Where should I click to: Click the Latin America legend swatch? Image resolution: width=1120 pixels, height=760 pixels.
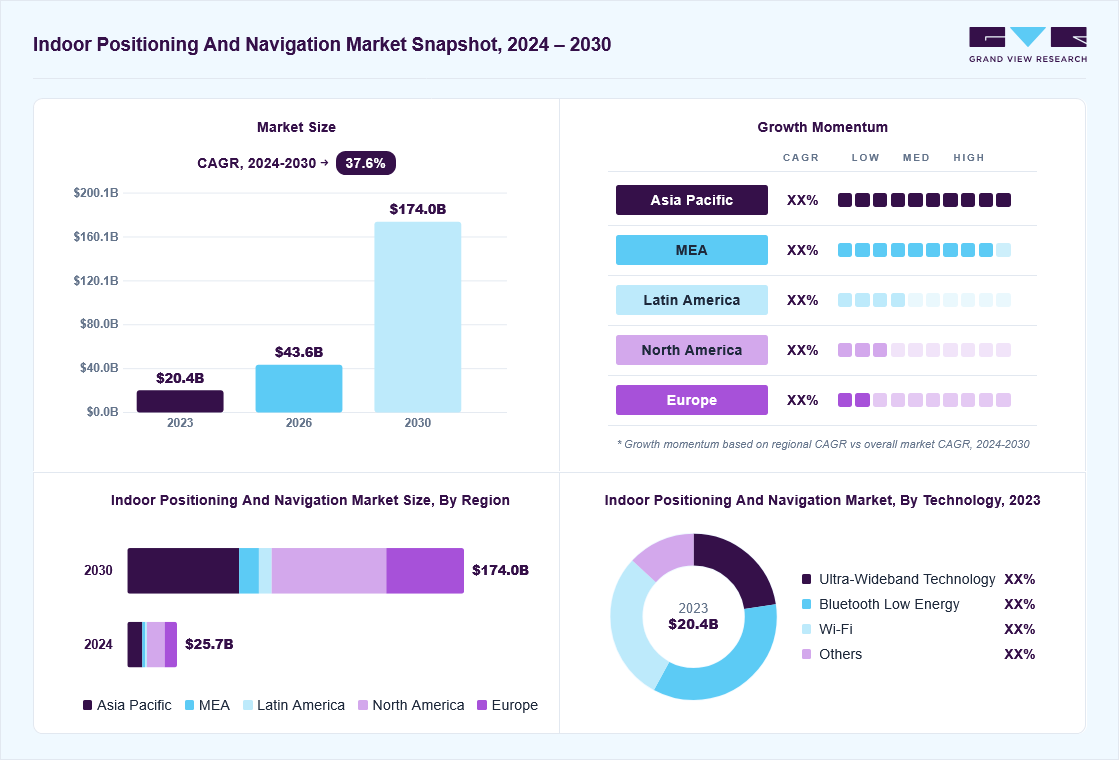tap(248, 705)
